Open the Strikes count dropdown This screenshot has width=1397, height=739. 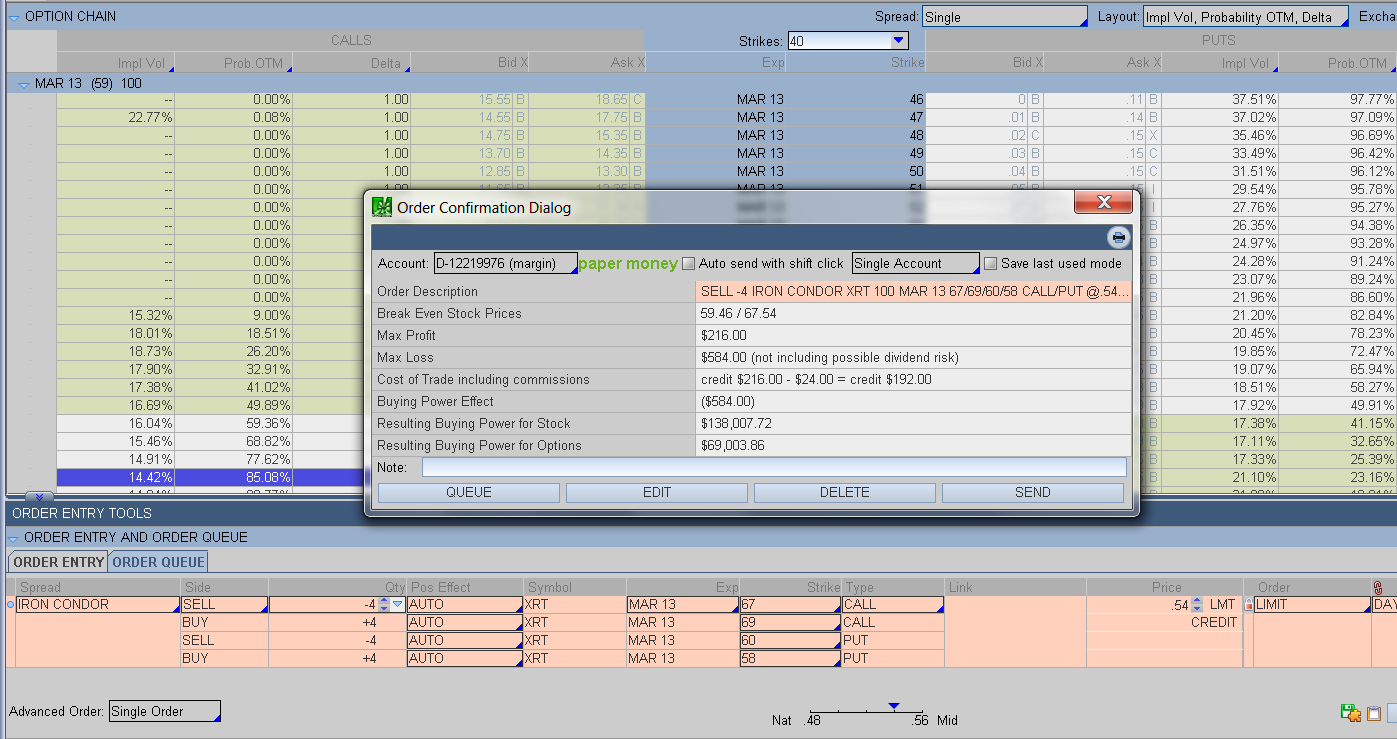(x=897, y=41)
